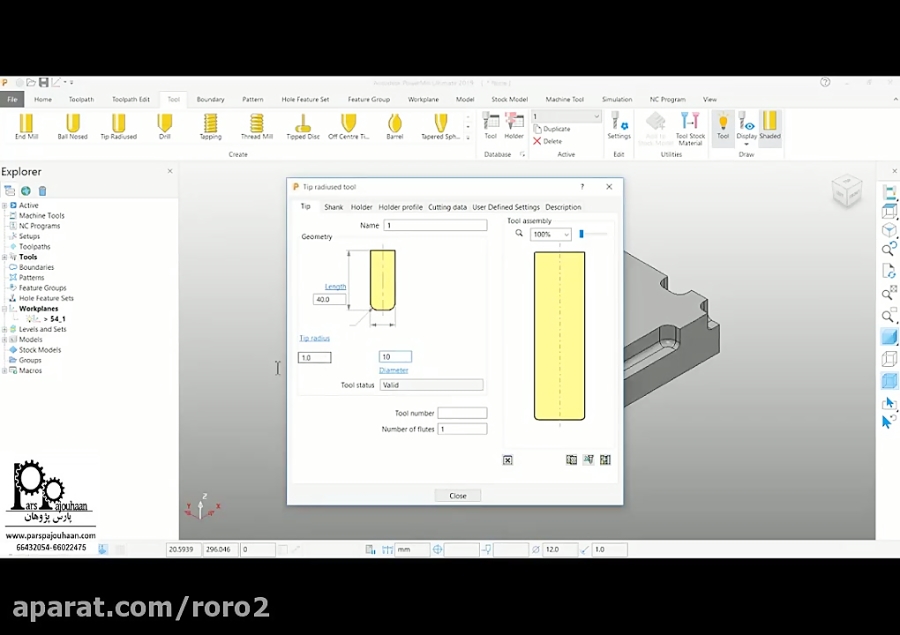Select the End Mill tool creation icon
Viewport: 900px width, 635px height.
coord(27,125)
